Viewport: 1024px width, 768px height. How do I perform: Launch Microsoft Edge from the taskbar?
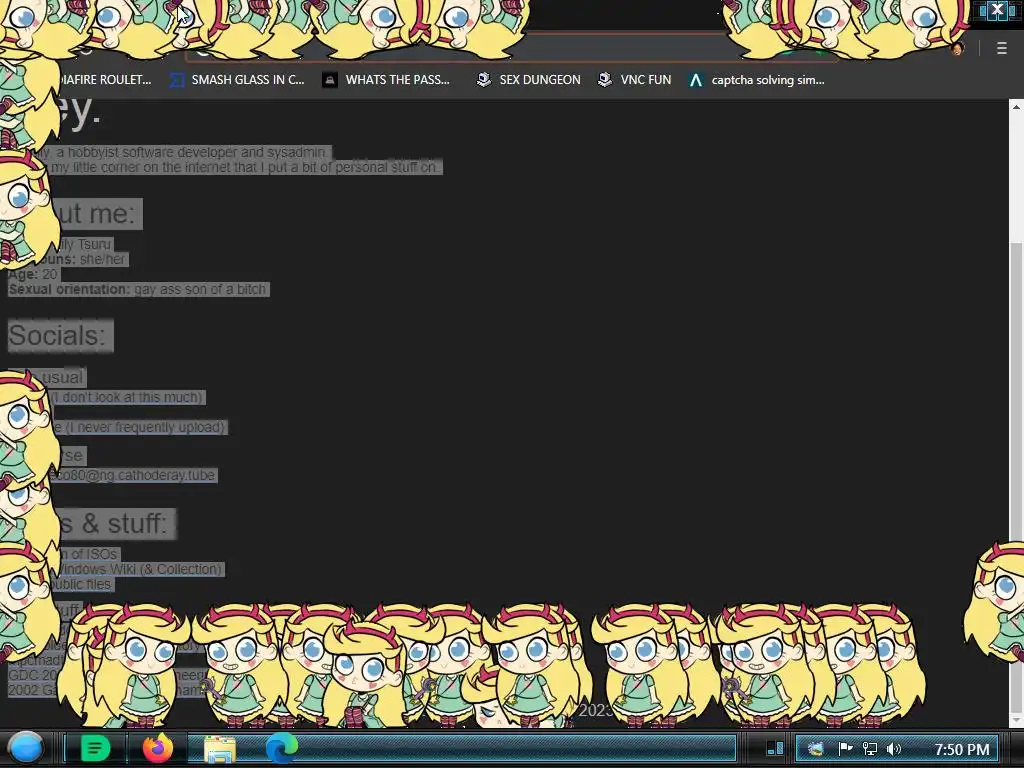pos(281,748)
